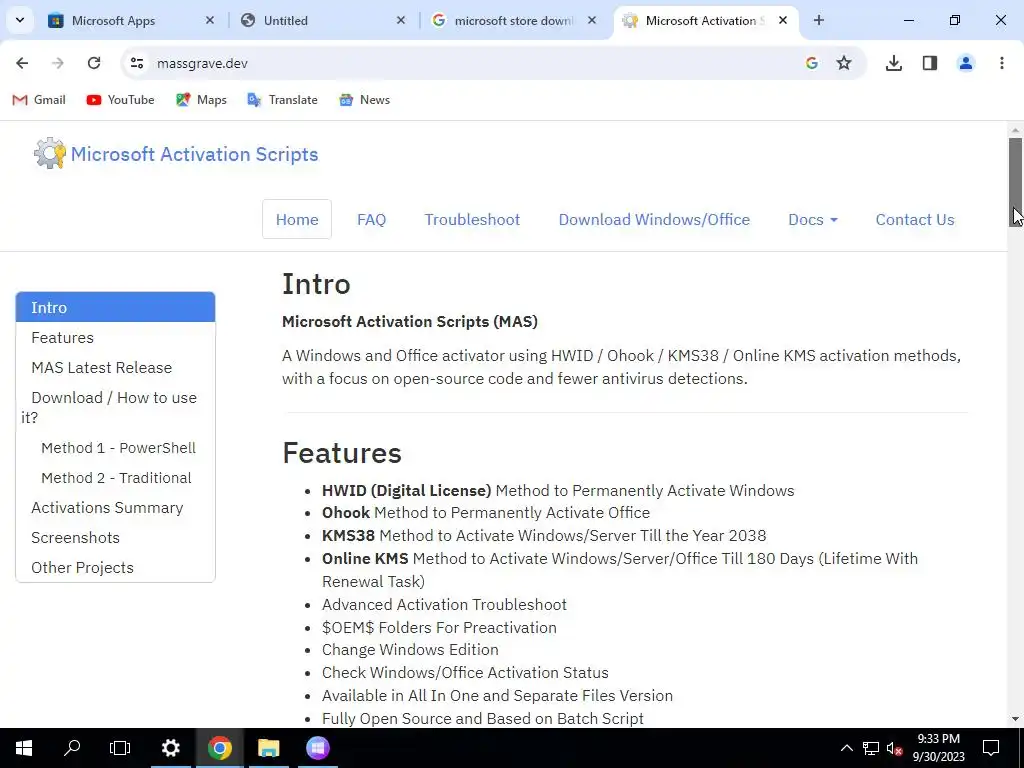Bookmark this page with the star icon
The image size is (1024, 768).
tap(844, 63)
